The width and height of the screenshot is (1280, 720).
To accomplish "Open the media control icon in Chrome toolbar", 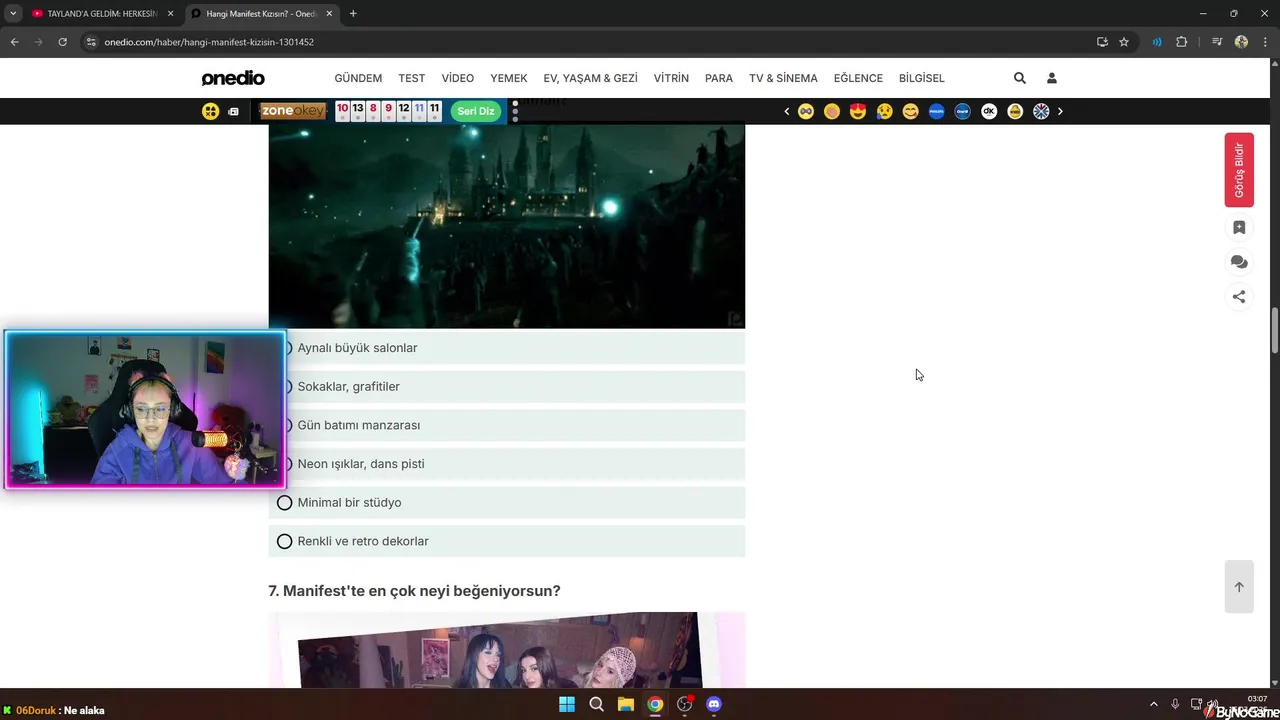I will pos(1217,42).
